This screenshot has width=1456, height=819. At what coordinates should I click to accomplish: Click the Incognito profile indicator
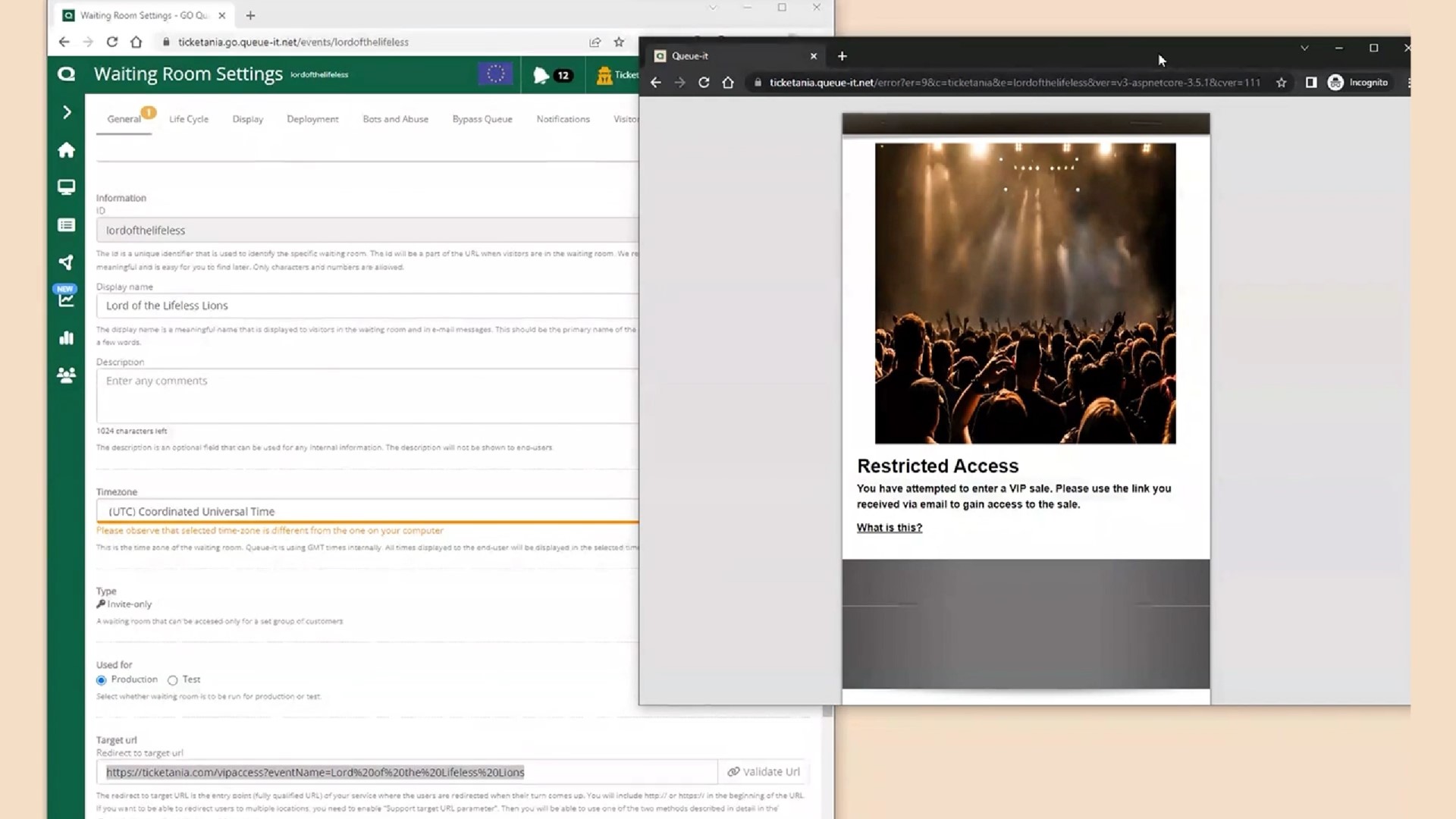tap(1357, 83)
